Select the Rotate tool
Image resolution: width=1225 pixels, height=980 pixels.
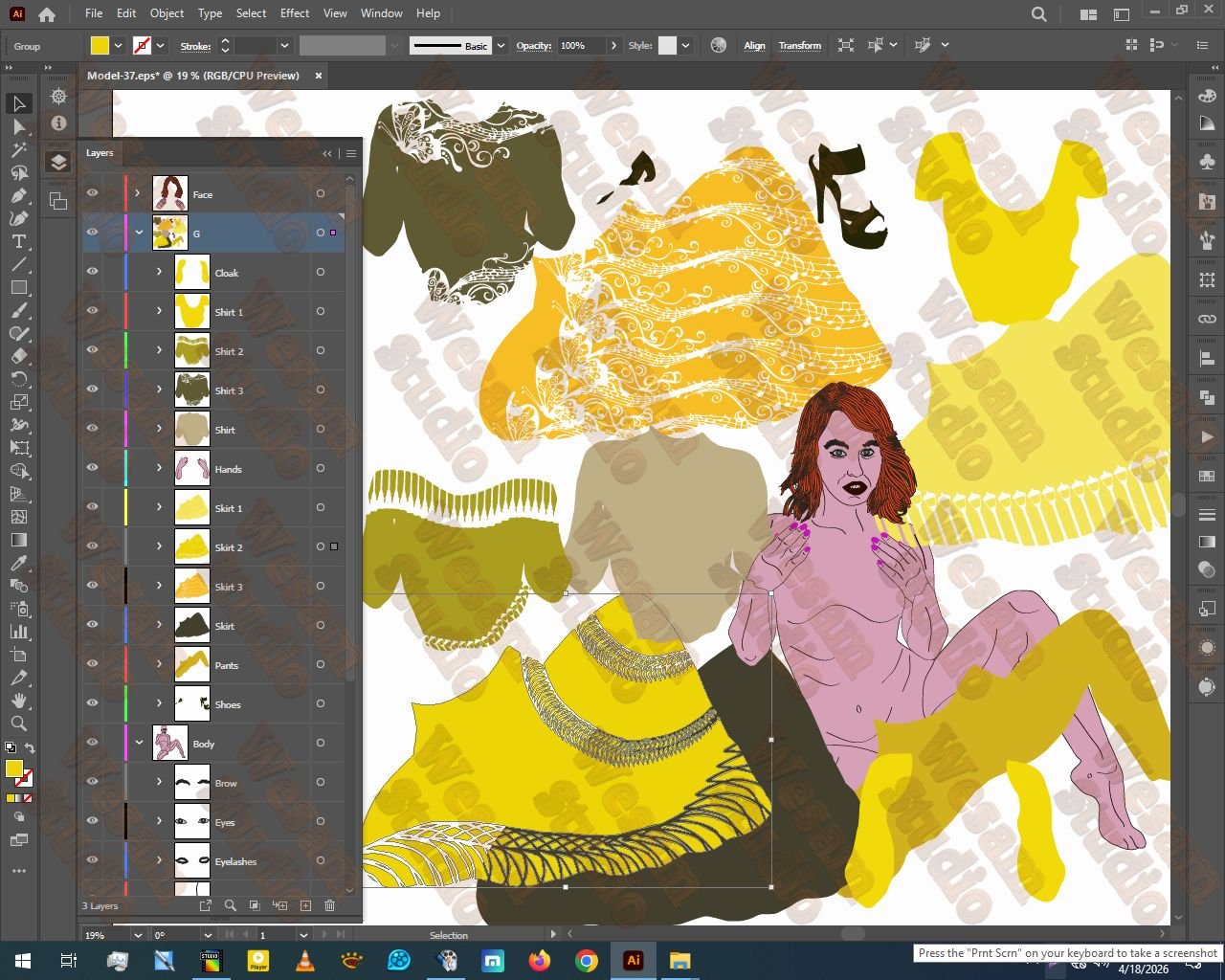[x=19, y=379]
